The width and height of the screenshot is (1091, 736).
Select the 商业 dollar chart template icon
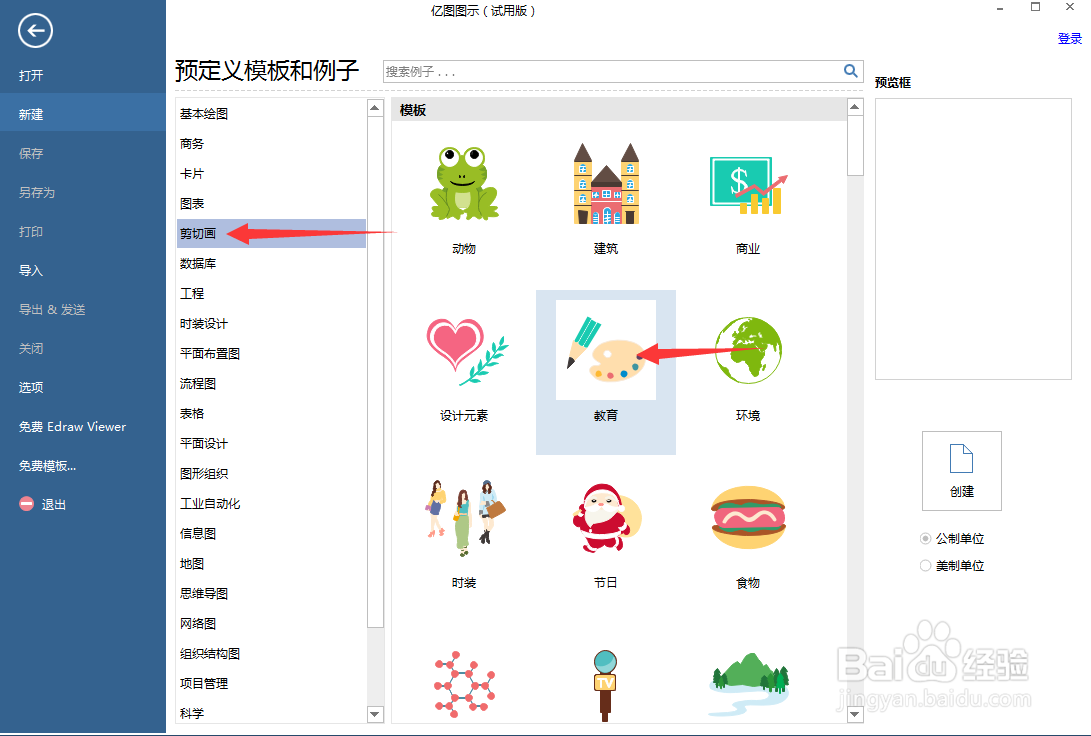[748, 185]
